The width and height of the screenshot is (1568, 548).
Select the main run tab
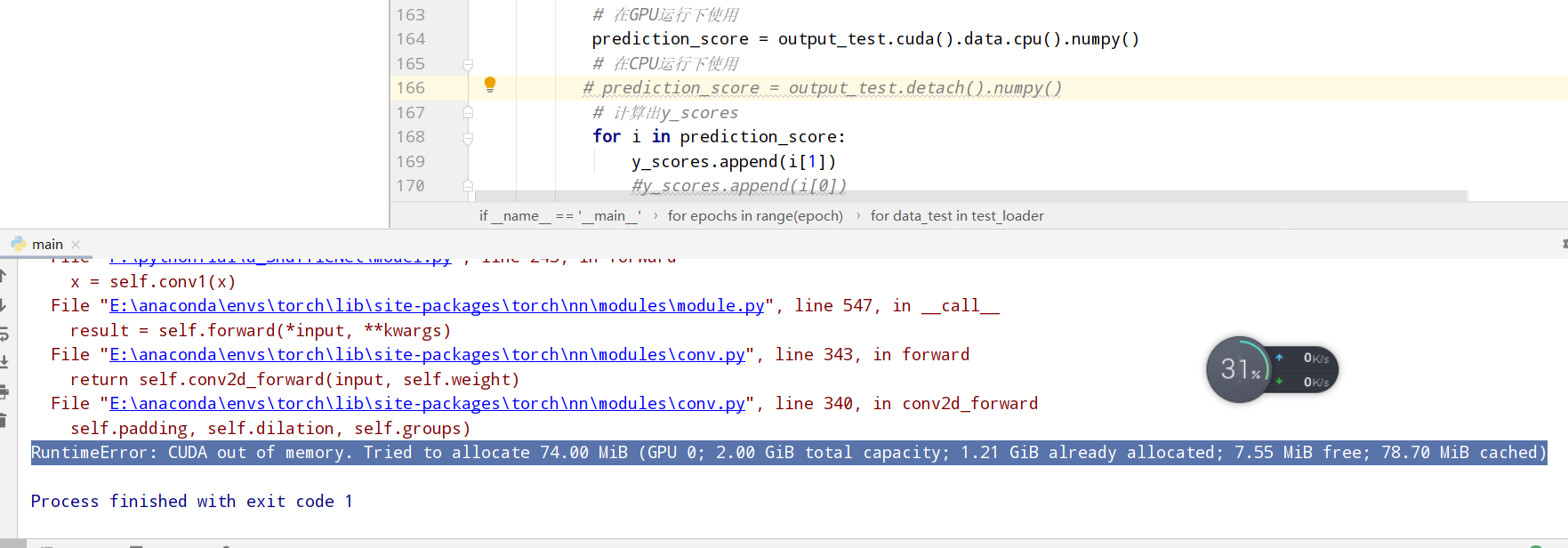(47, 244)
